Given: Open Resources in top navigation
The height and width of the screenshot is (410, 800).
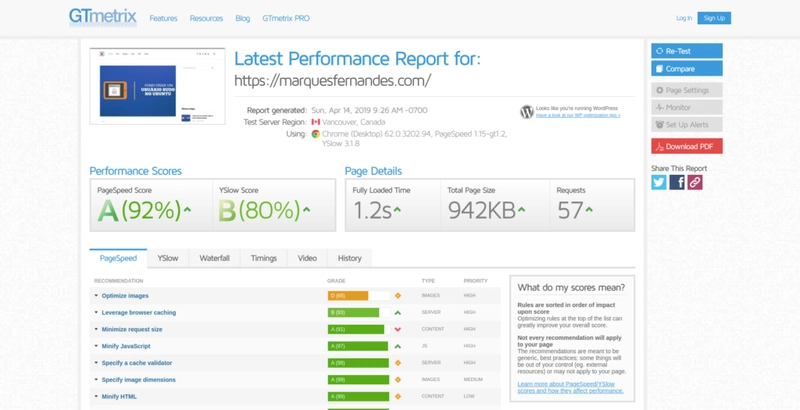Looking at the screenshot, I should (x=206, y=18).
